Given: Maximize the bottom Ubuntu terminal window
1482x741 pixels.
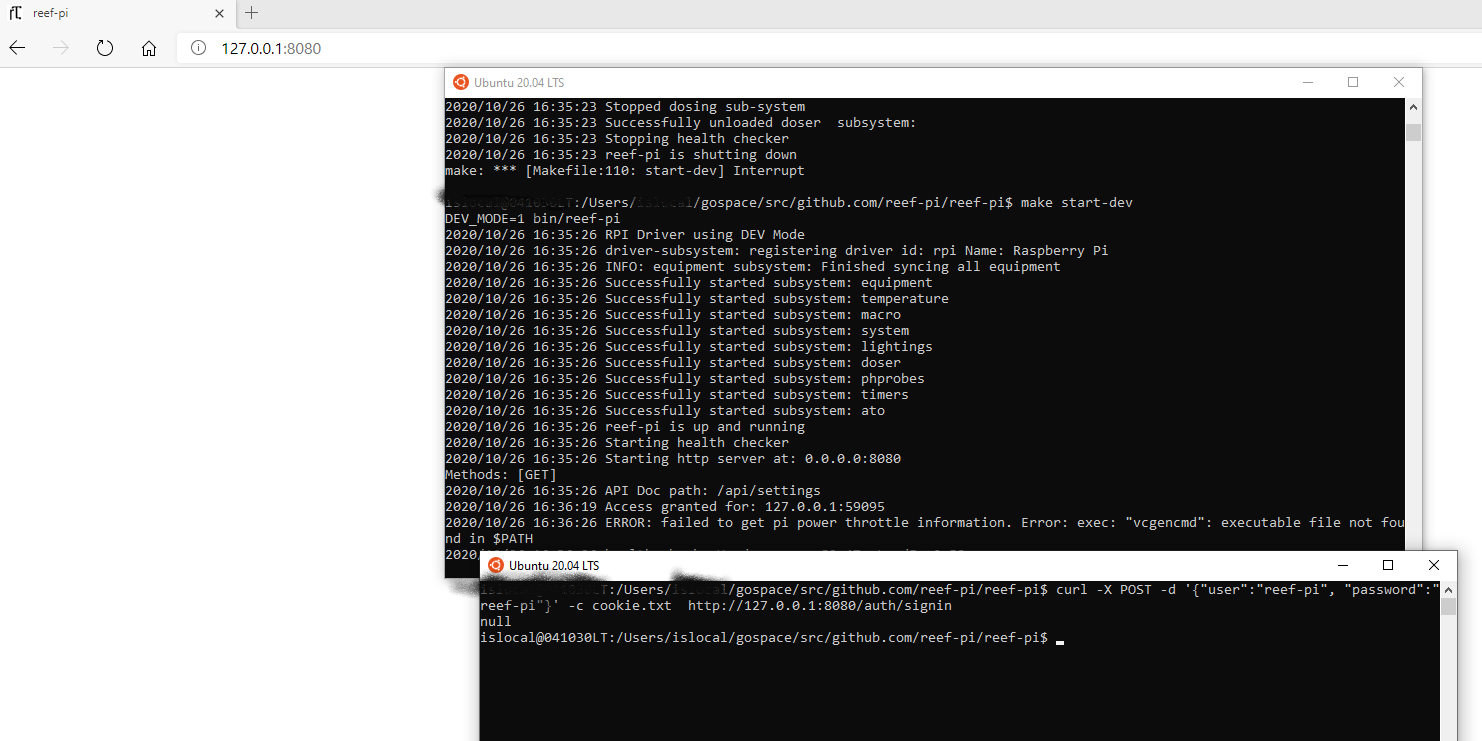Looking at the screenshot, I should click(x=1388, y=565).
